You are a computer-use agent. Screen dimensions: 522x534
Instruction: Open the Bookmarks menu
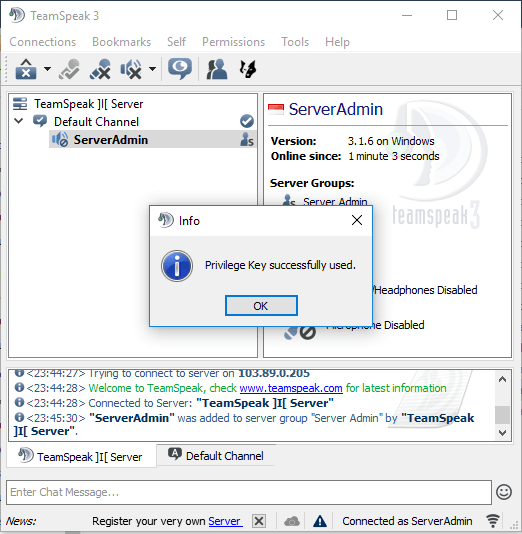121,42
